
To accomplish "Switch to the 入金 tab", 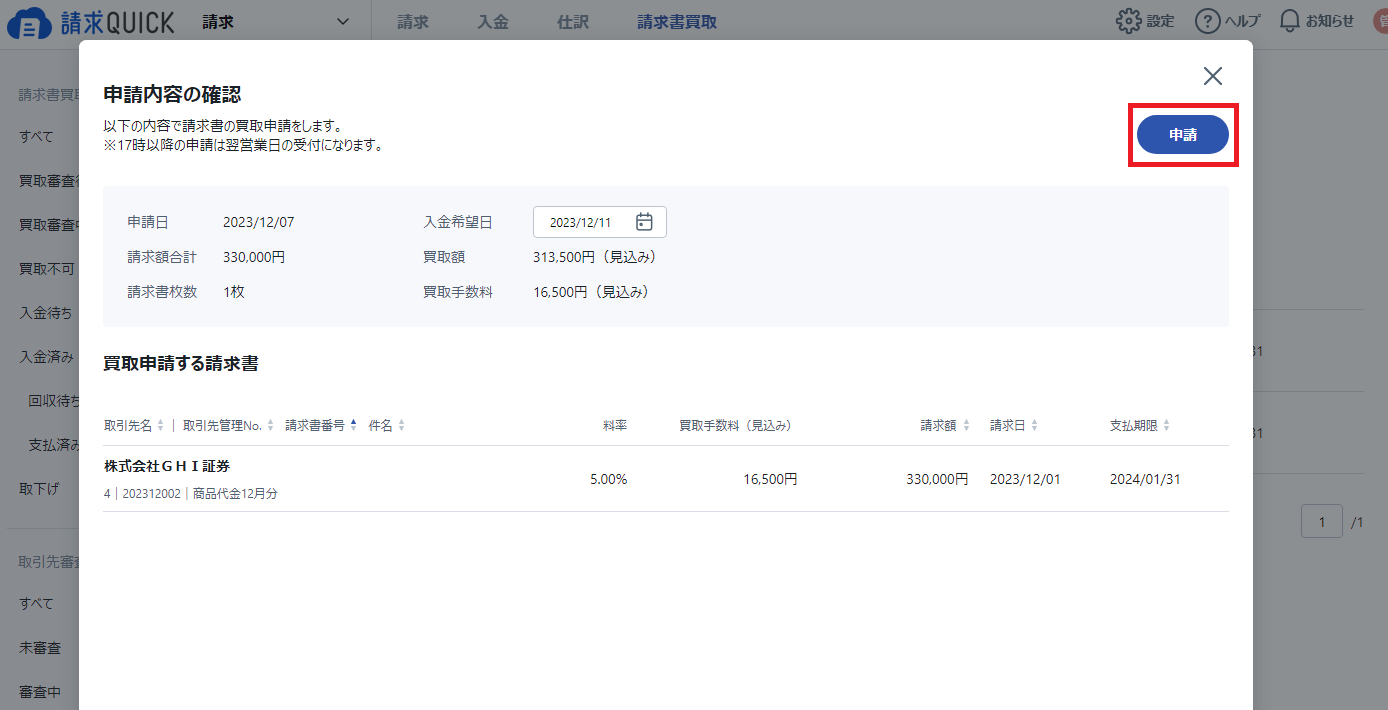I will tap(493, 22).
